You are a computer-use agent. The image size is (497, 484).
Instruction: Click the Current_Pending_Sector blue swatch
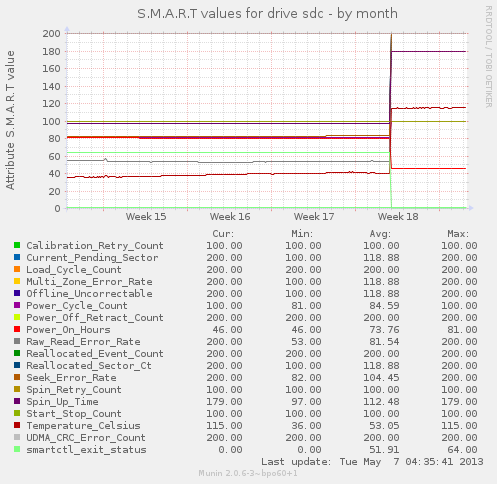click(x=17, y=257)
